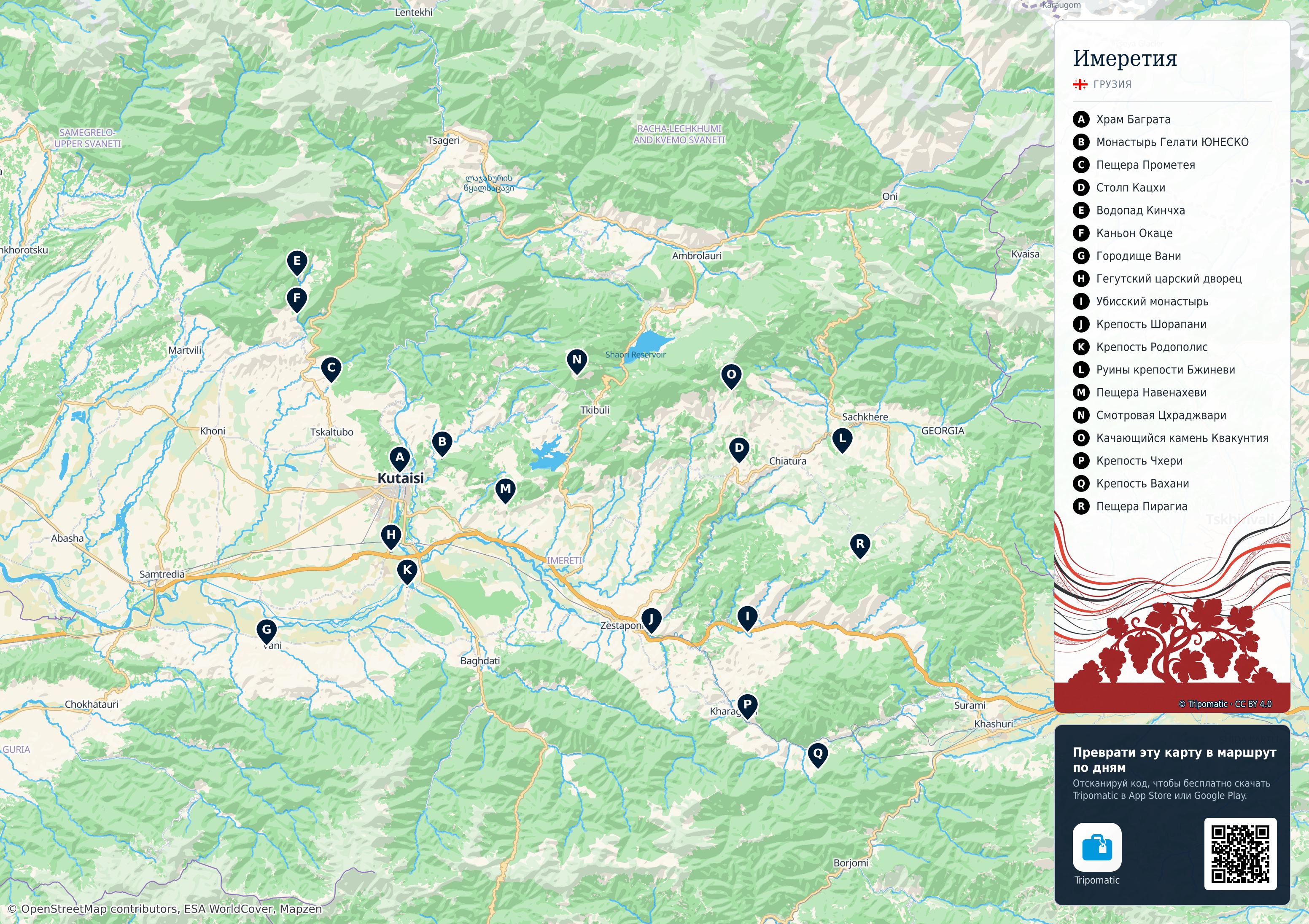Click the QR code image
The width and height of the screenshot is (1309, 924).
(x=1240, y=854)
